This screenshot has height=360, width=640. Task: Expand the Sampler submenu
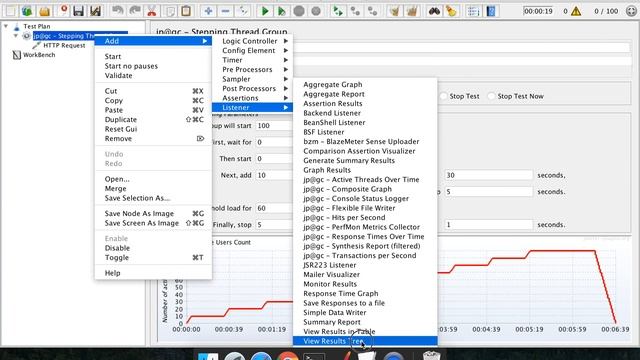[x=252, y=79]
